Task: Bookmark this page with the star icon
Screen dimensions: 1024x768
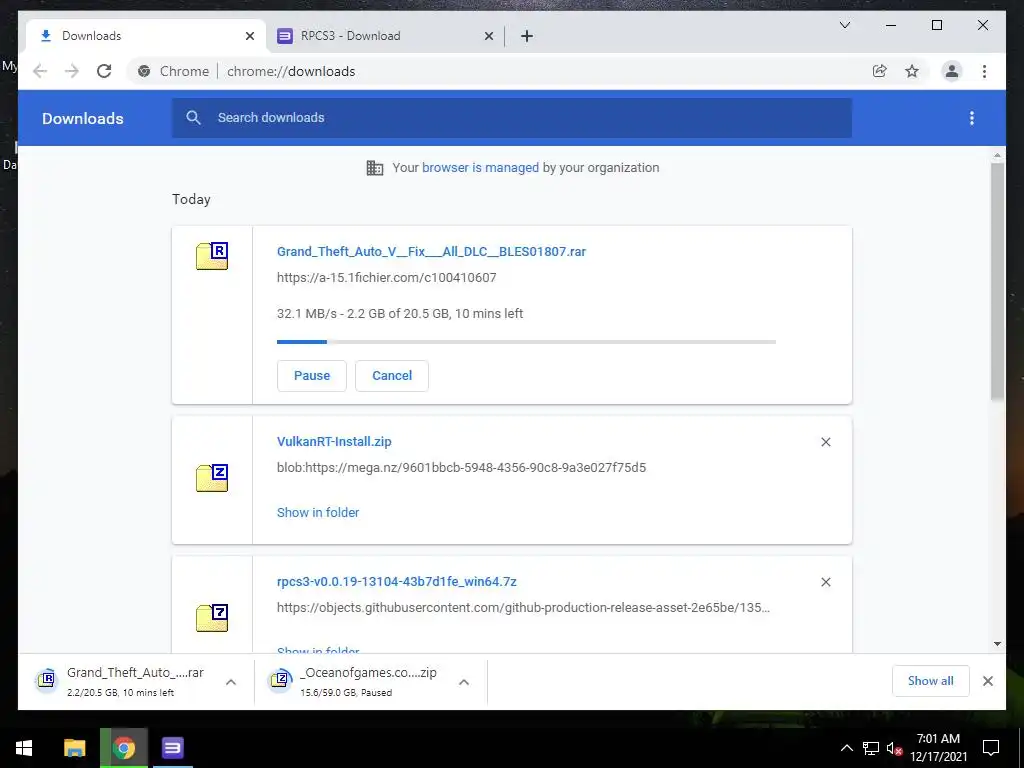Action: (912, 71)
